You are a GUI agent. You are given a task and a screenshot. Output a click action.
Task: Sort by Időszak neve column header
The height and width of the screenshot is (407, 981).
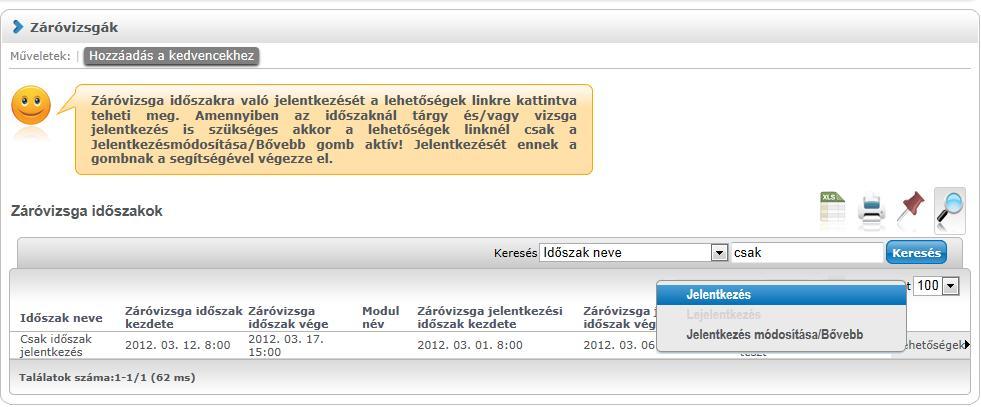coord(61,318)
